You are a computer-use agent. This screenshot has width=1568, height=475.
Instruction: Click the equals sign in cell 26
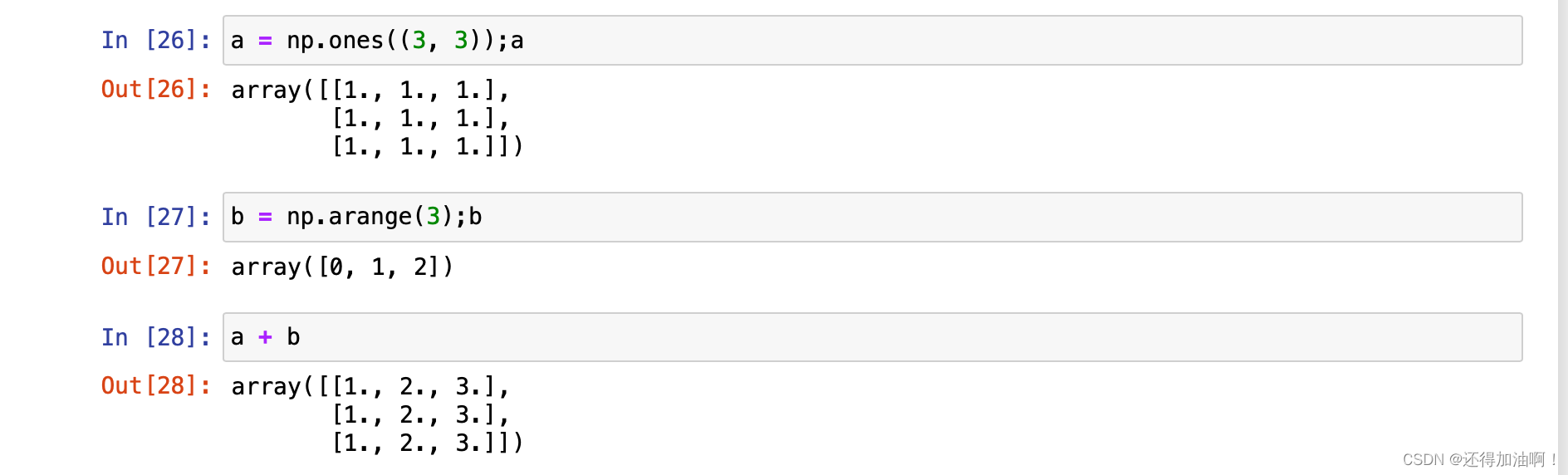tap(265, 41)
